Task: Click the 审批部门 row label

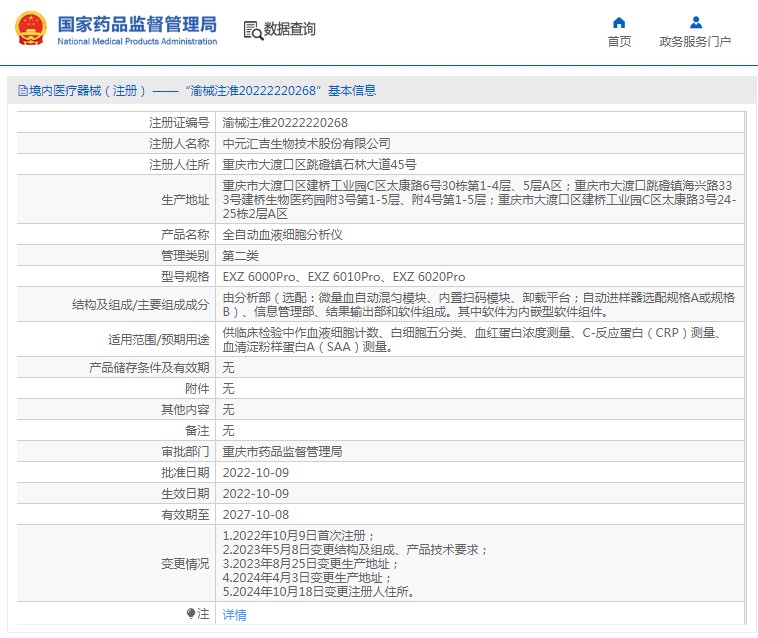Action: [185, 452]
